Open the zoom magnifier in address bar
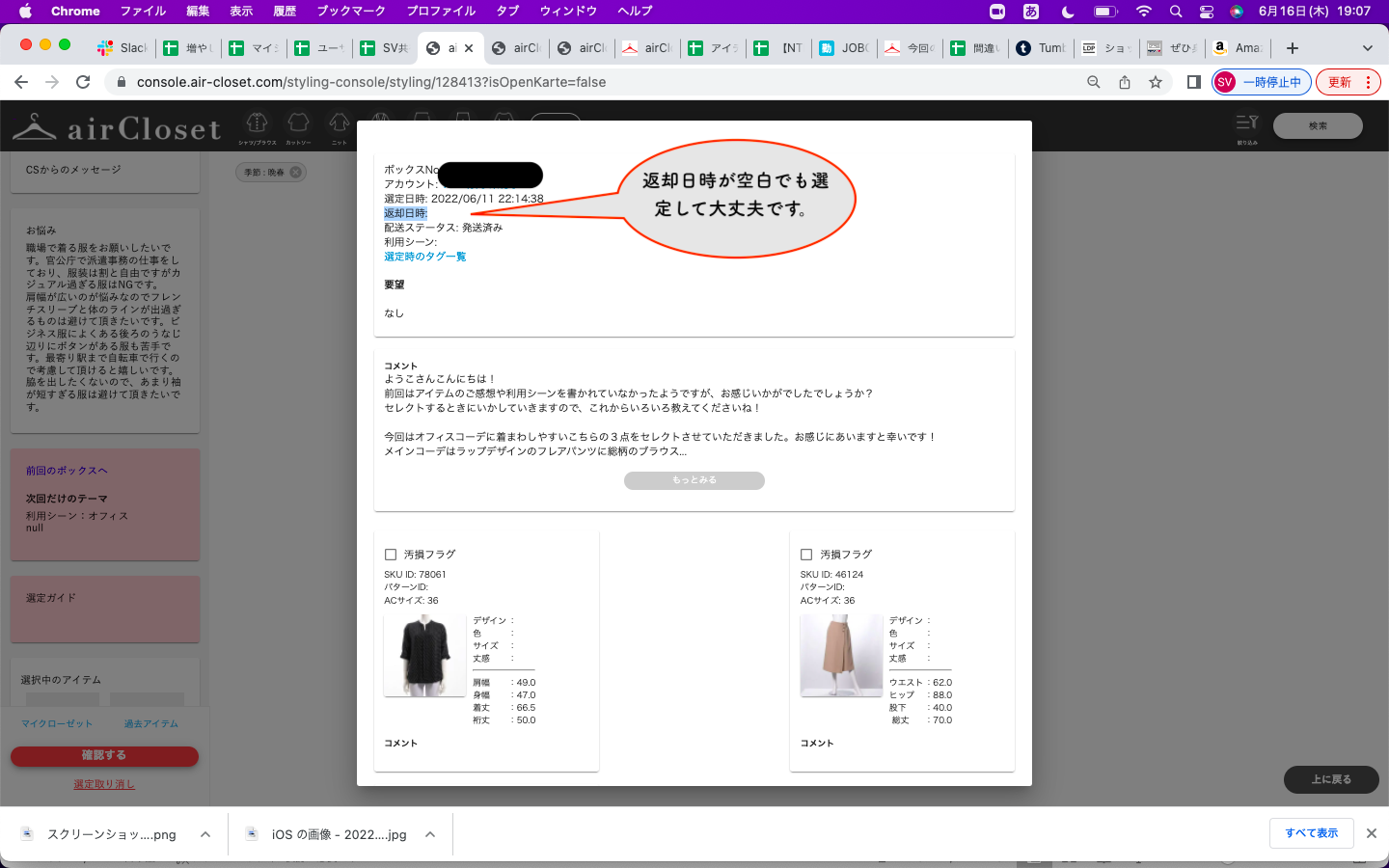The image size is (1389, 868). point(1093,82)
